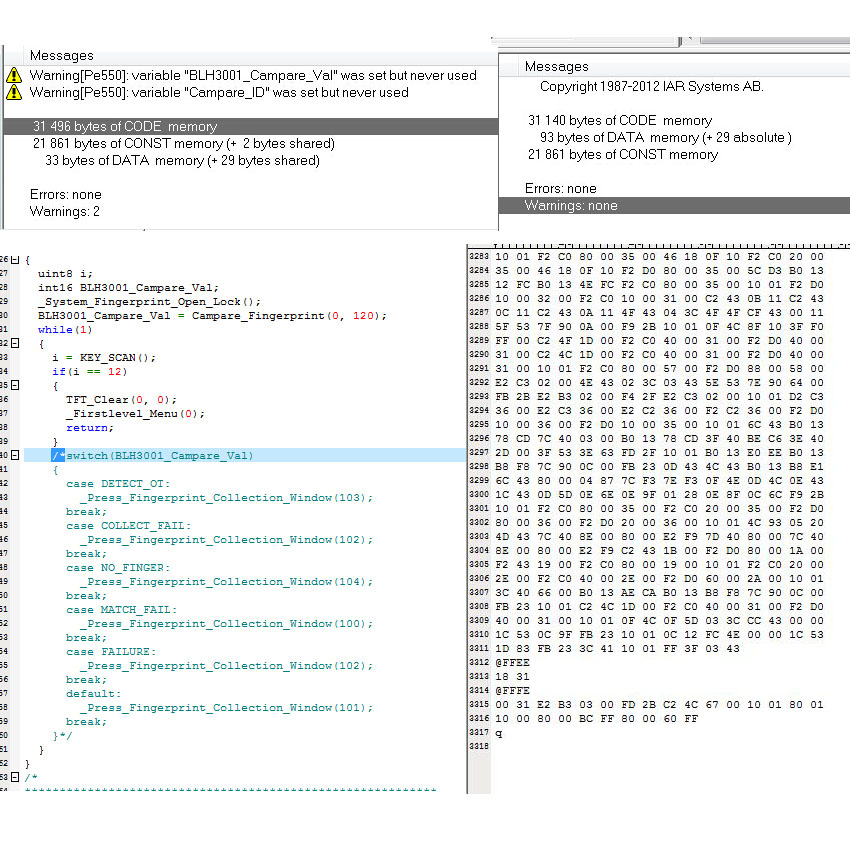Click the '_Firstlevel_Menu(0);' call
850x850 pixels.
click(136, 414)
